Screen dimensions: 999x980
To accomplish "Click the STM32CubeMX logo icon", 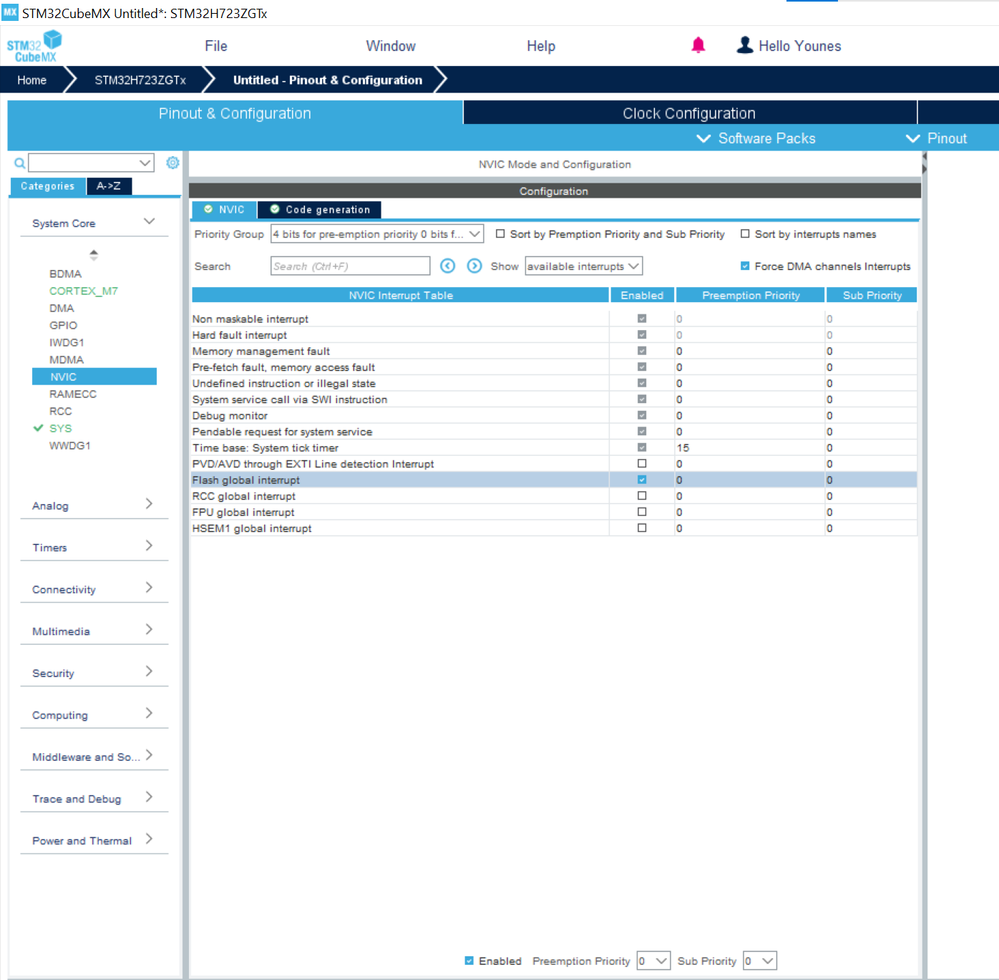I will pyautogui.click(x=34, y=47).
